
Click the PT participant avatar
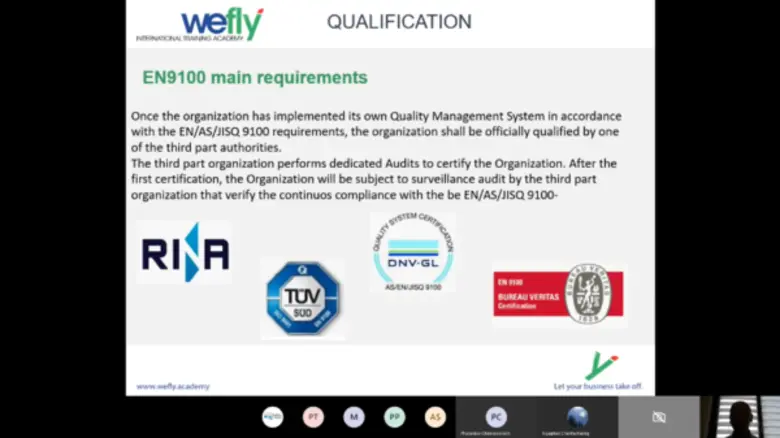pyautogui.click(x=313, y=417)
